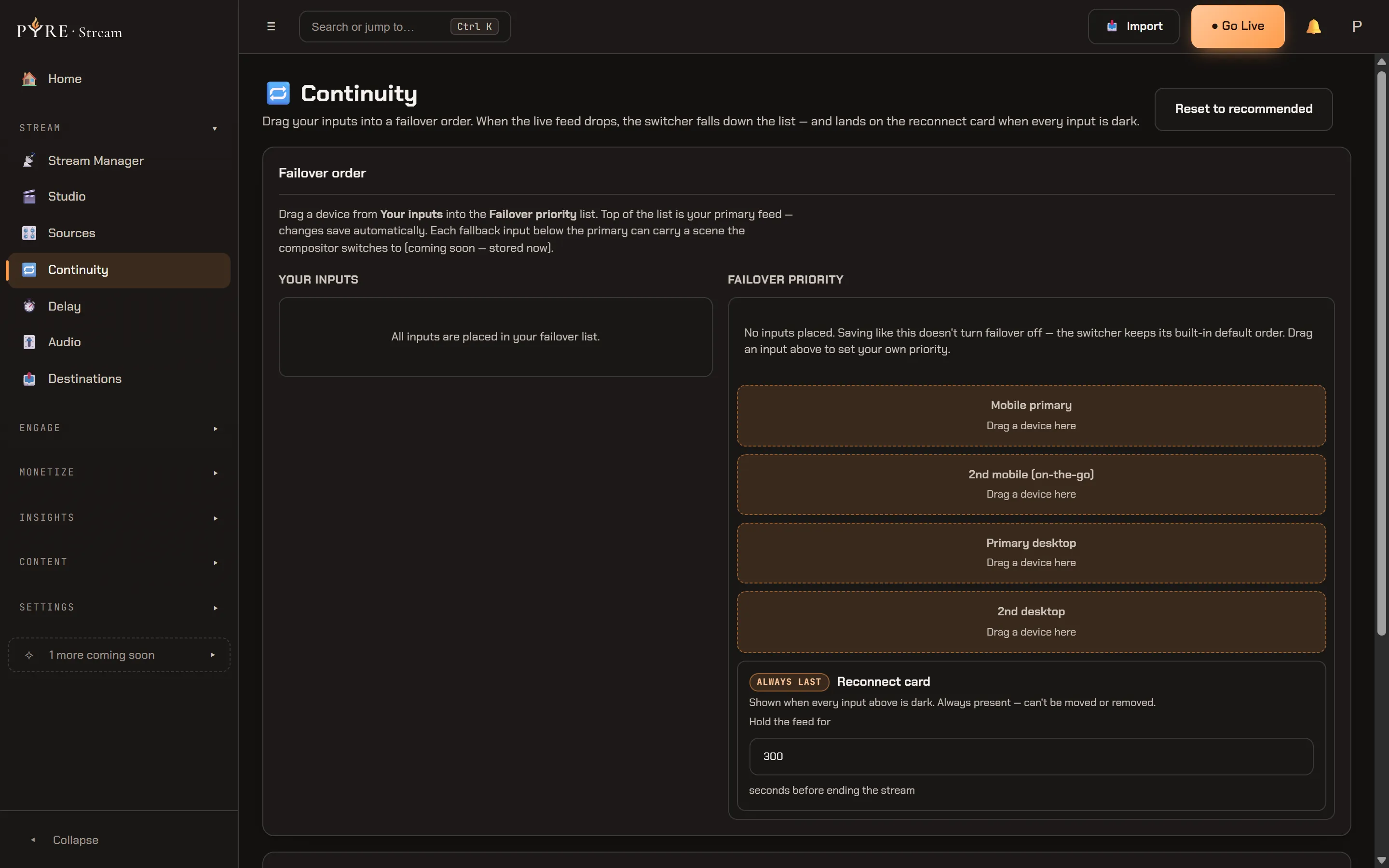Expand the ENGAGE sidebar section
This screenshot has height=868, width=1389.
click(119, 428)
